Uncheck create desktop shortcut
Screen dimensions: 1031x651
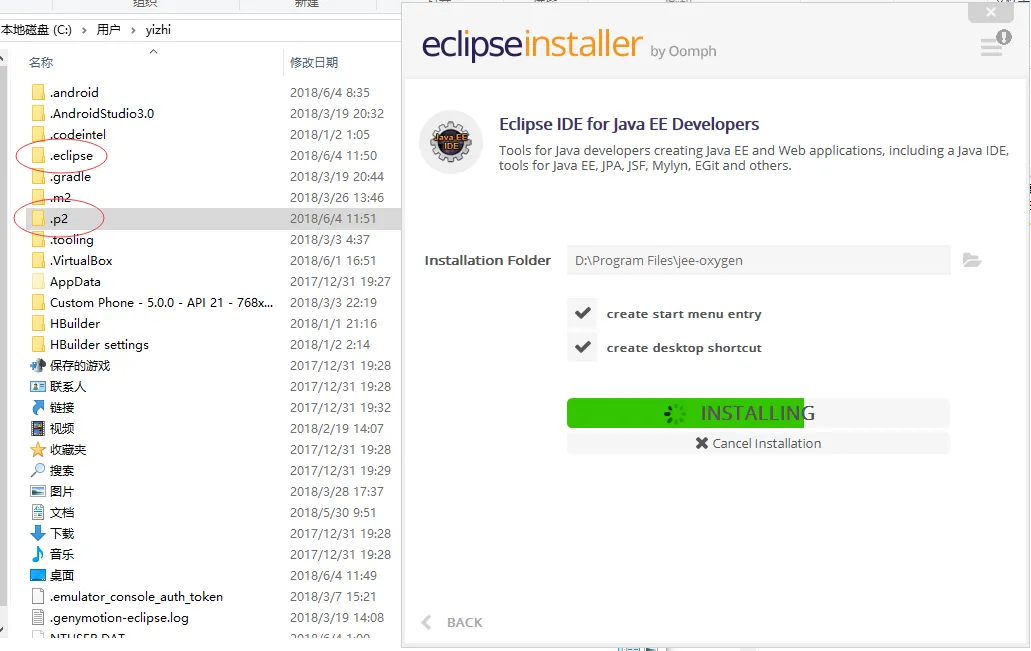click(583, 347)
